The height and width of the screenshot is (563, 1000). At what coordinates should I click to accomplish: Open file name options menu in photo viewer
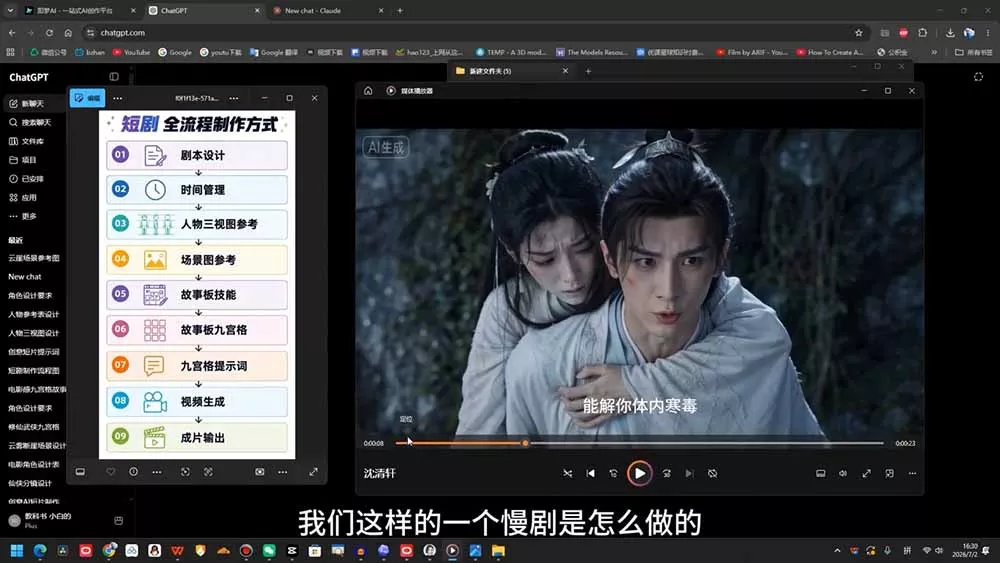tap(233, 98)
